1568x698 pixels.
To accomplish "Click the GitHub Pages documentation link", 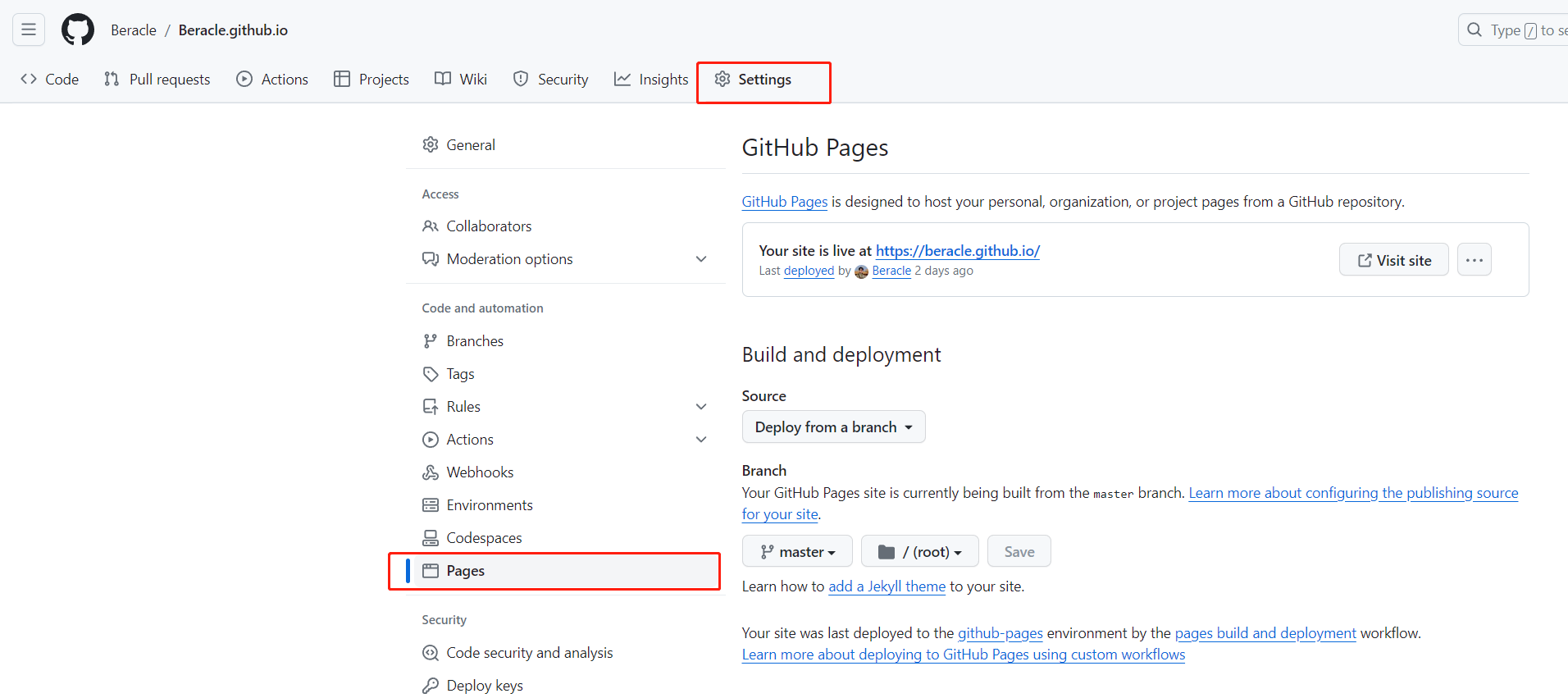I will 785,202.
